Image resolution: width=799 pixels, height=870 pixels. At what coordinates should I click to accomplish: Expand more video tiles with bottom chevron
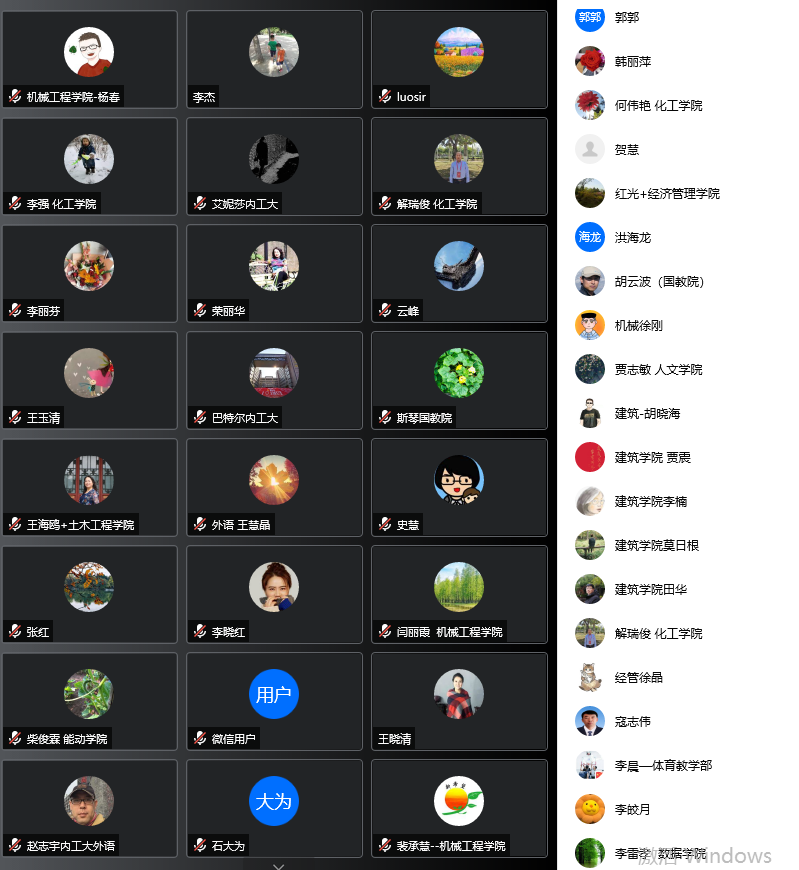pyautogui.click(x=279, y=865)
